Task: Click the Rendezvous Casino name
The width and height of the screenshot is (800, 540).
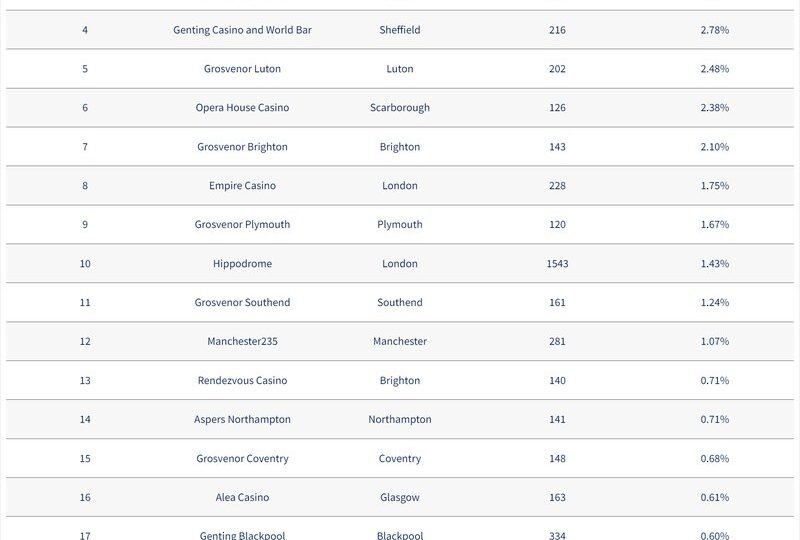Action: pos(242,380)
